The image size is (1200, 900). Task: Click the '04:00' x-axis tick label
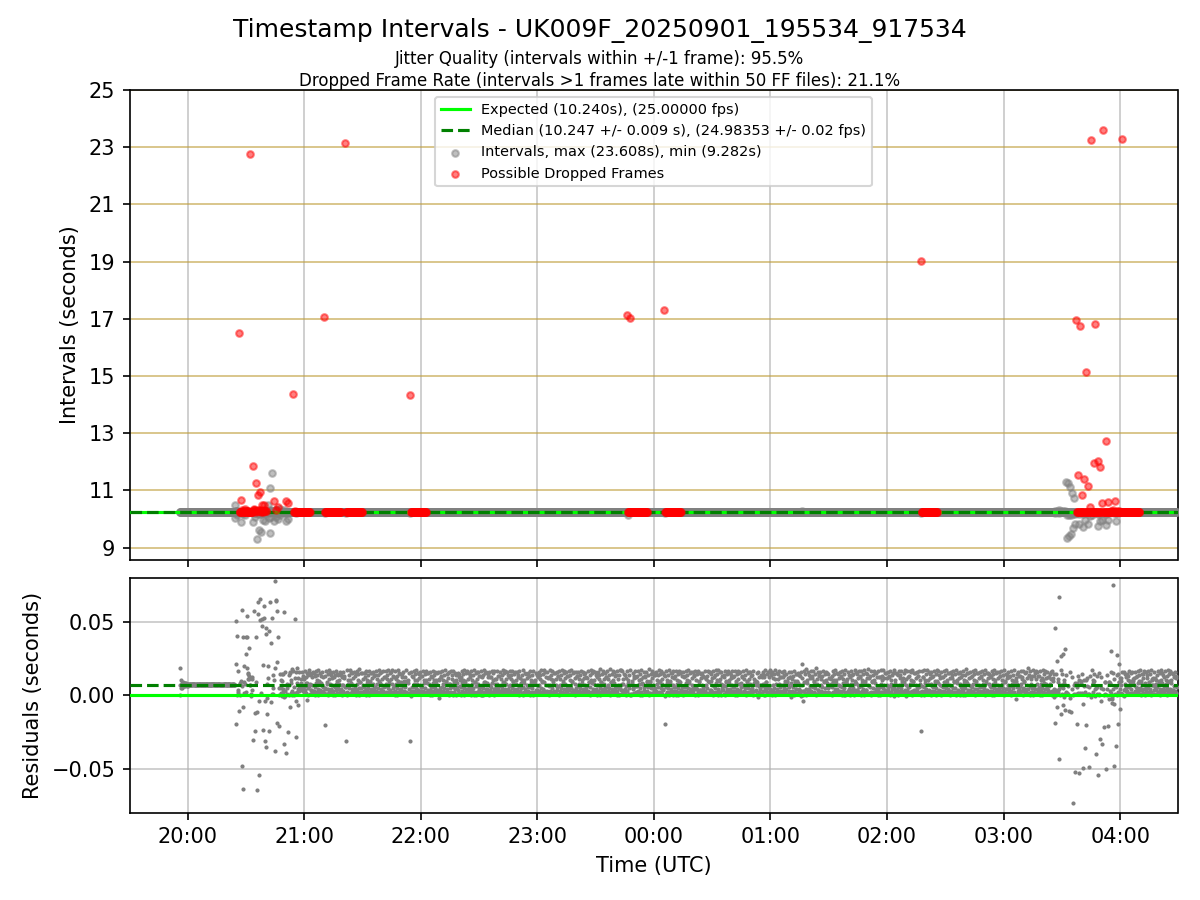tap(1119, 836)
